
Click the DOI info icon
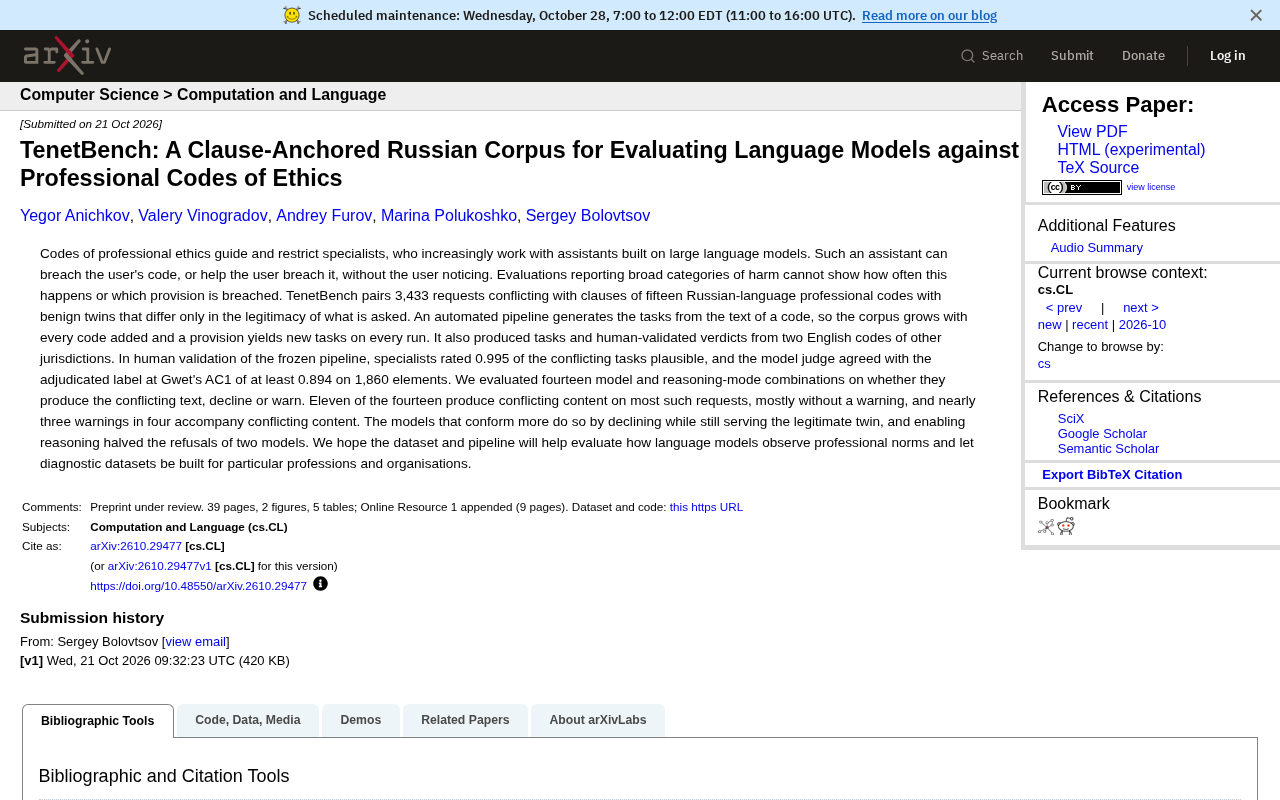point(320,584)
